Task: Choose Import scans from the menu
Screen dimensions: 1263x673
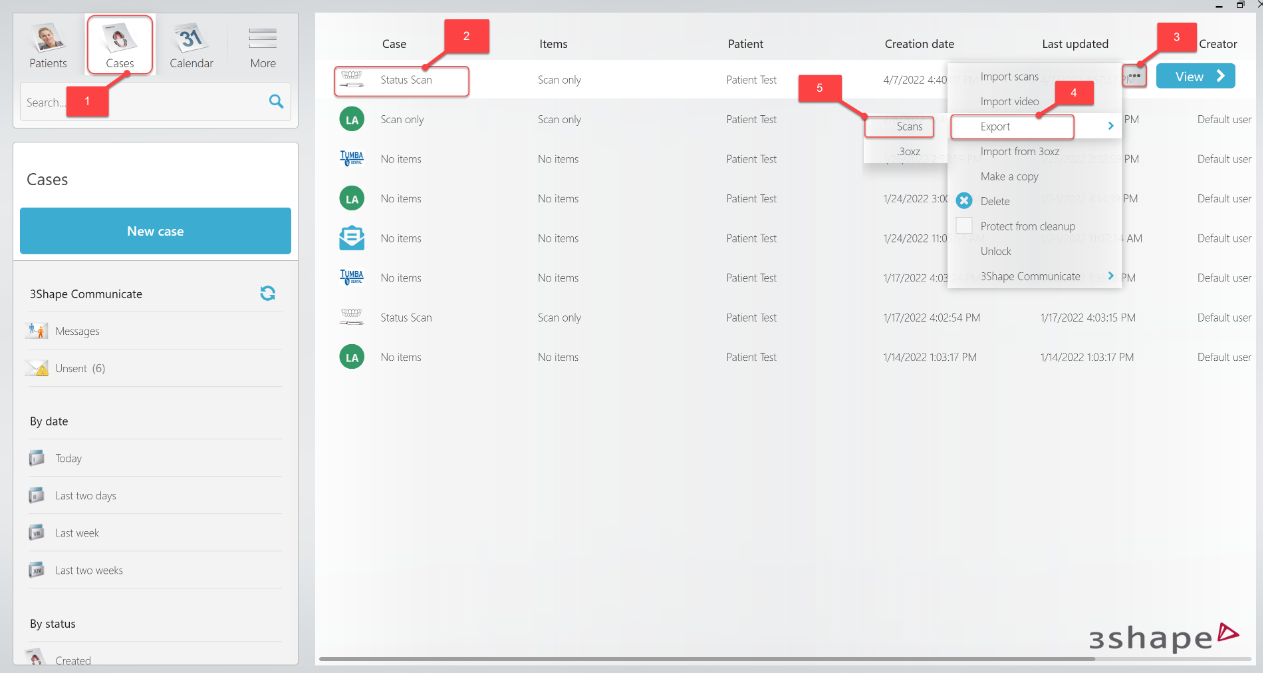Action: pyautogui.click(x=1010, y=75)
